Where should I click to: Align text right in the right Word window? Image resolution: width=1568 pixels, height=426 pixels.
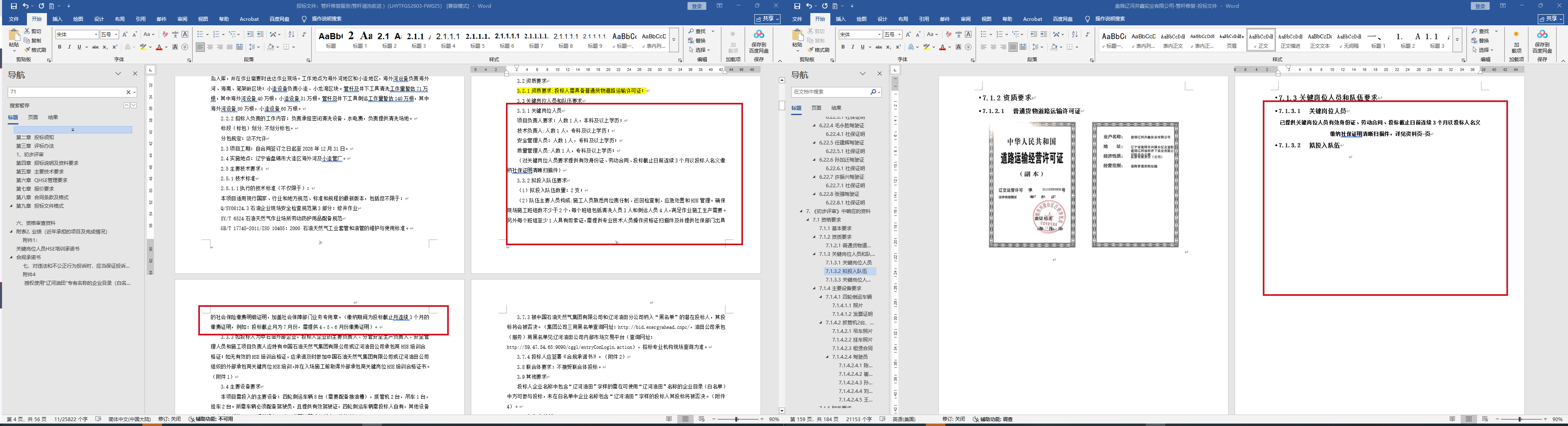[1003, 47]
